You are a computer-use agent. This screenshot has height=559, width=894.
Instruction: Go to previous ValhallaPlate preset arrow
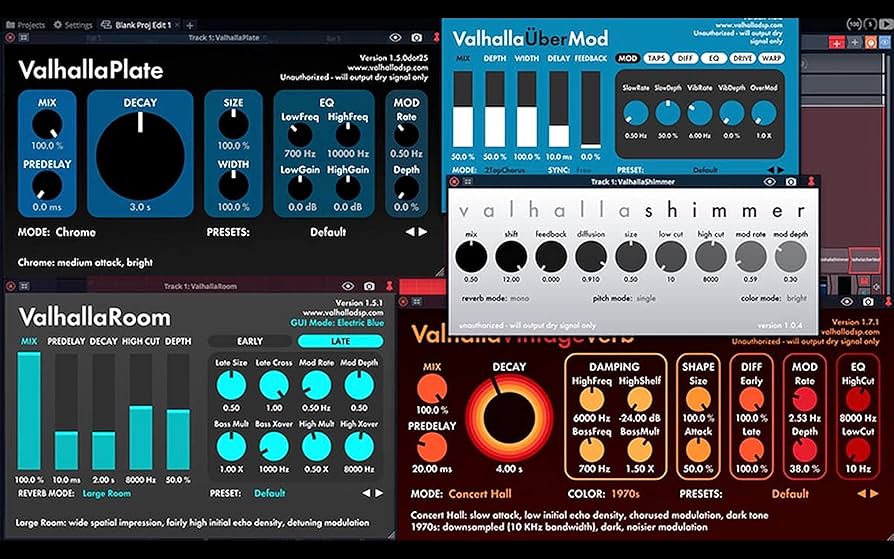point(410,232)
